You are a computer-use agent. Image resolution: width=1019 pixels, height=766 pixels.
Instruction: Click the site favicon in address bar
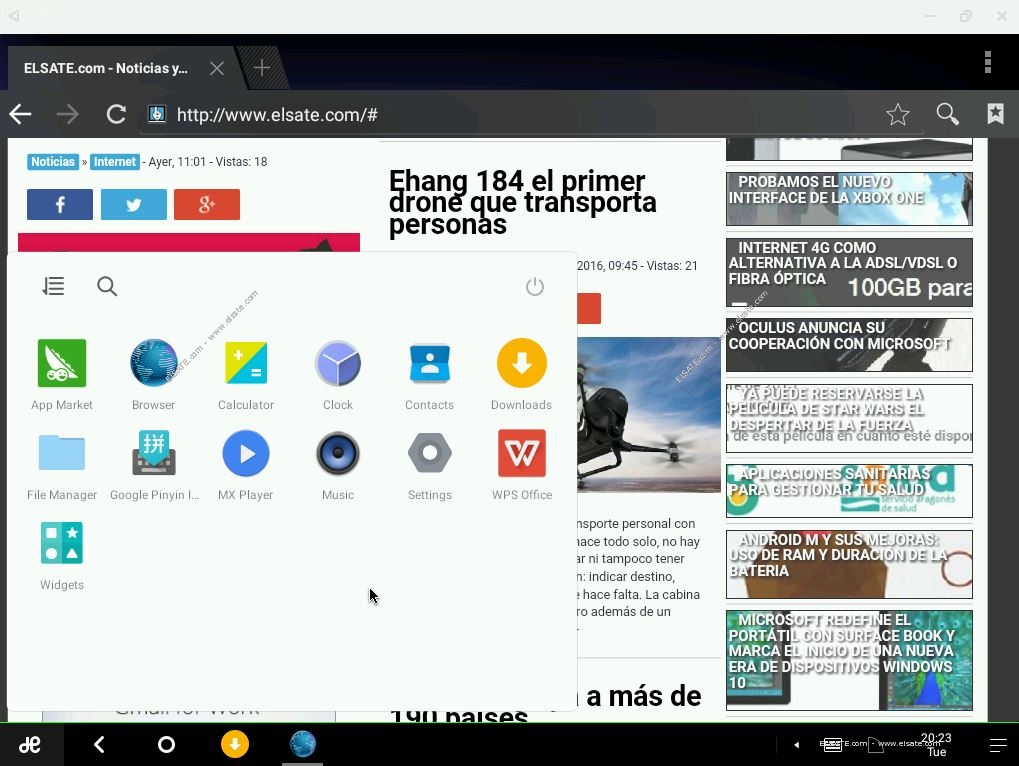157,114
